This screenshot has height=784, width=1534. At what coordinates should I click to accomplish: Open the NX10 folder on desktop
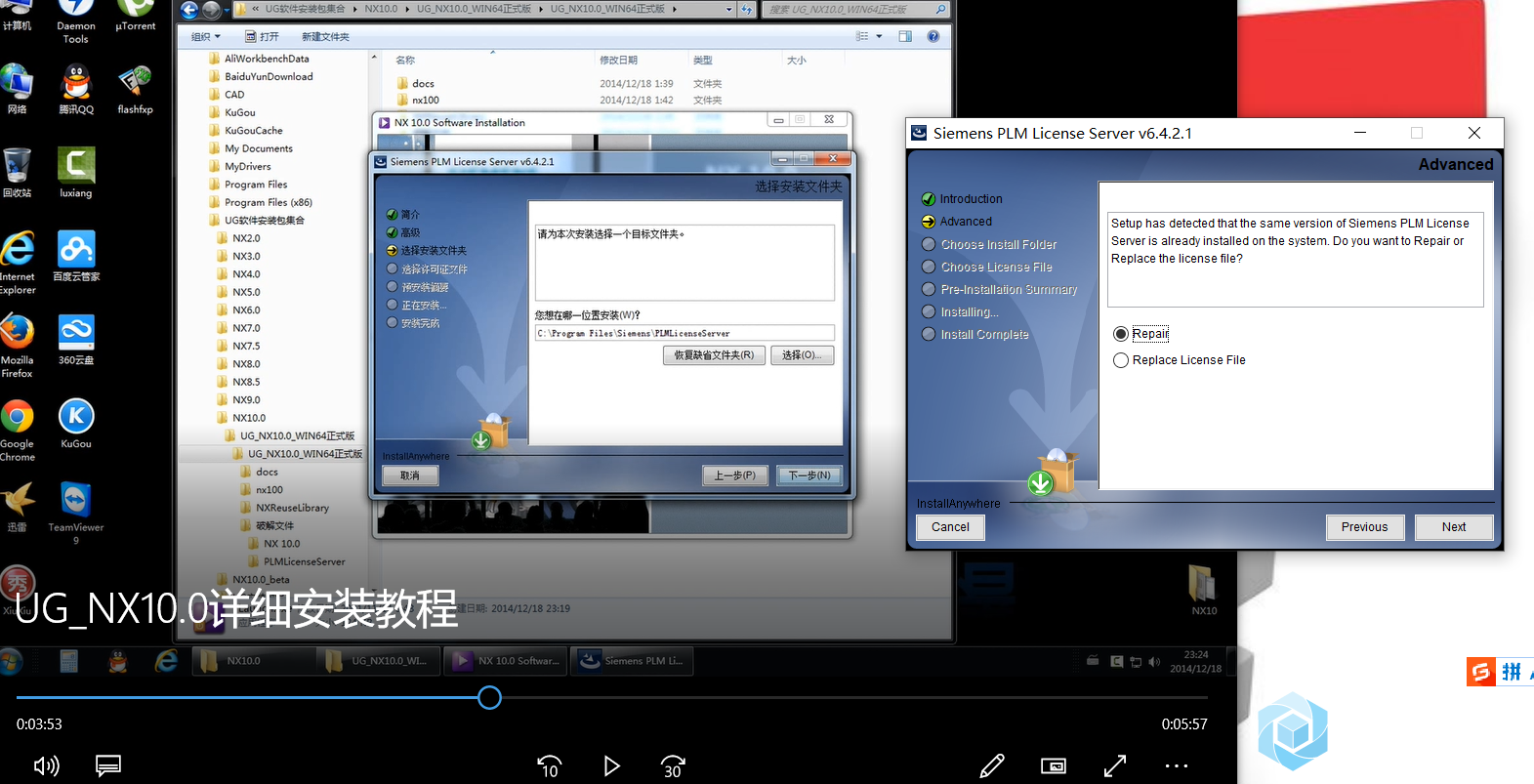pyautogui.click(x=1203, y=590)
